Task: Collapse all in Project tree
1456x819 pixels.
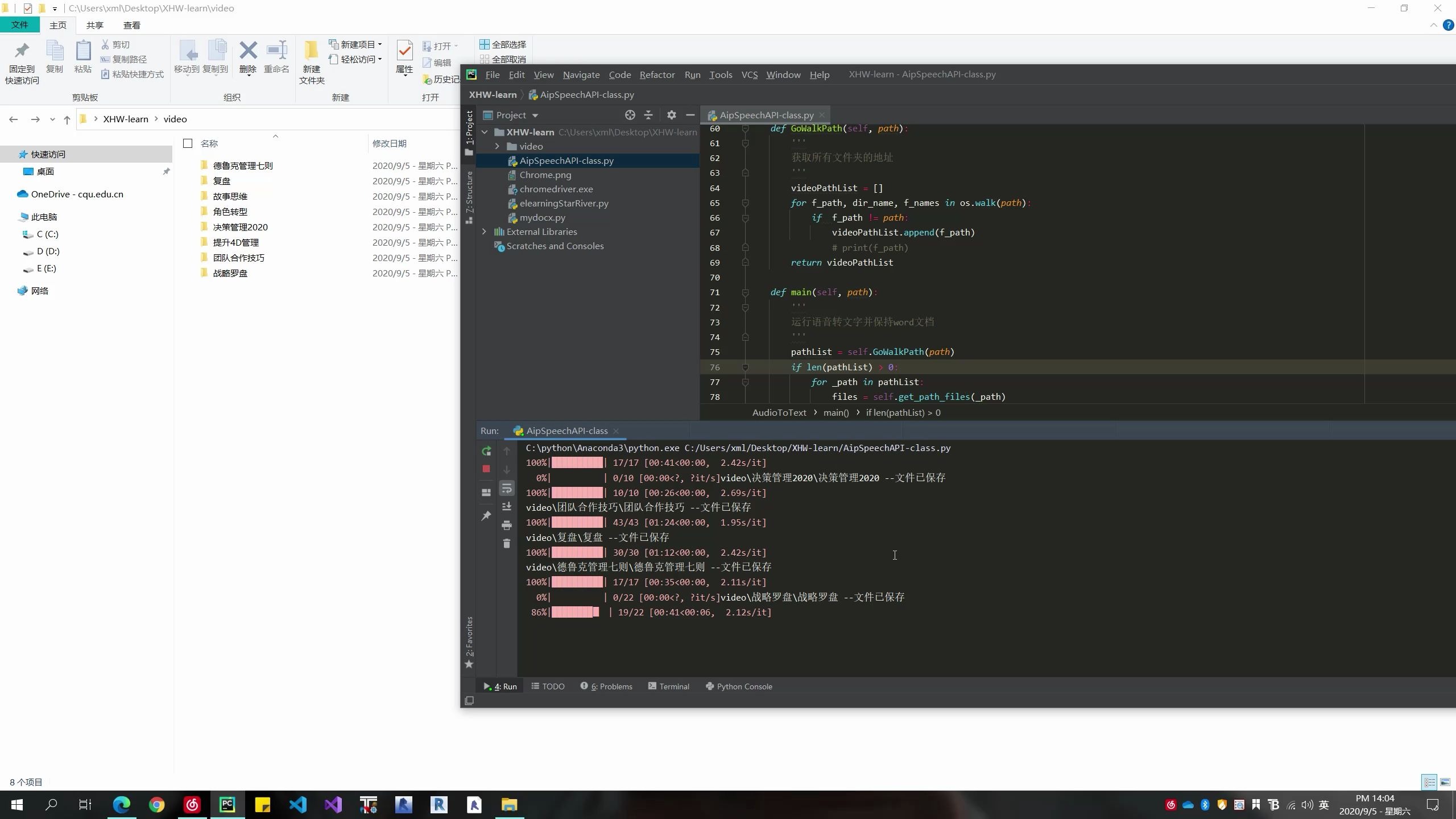Action: pyautogui.click(x=648, y=115)
